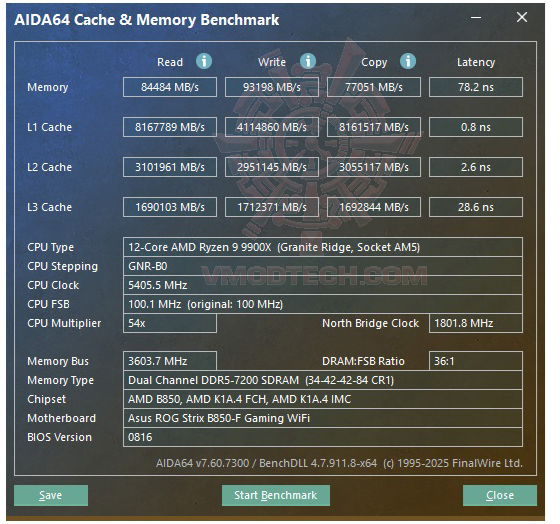Image resolution: width=560 pixels, height=524 pixels.
Task: Click the North Bridge Clock label
Action: pyautogui.click(x=370, y=323)
